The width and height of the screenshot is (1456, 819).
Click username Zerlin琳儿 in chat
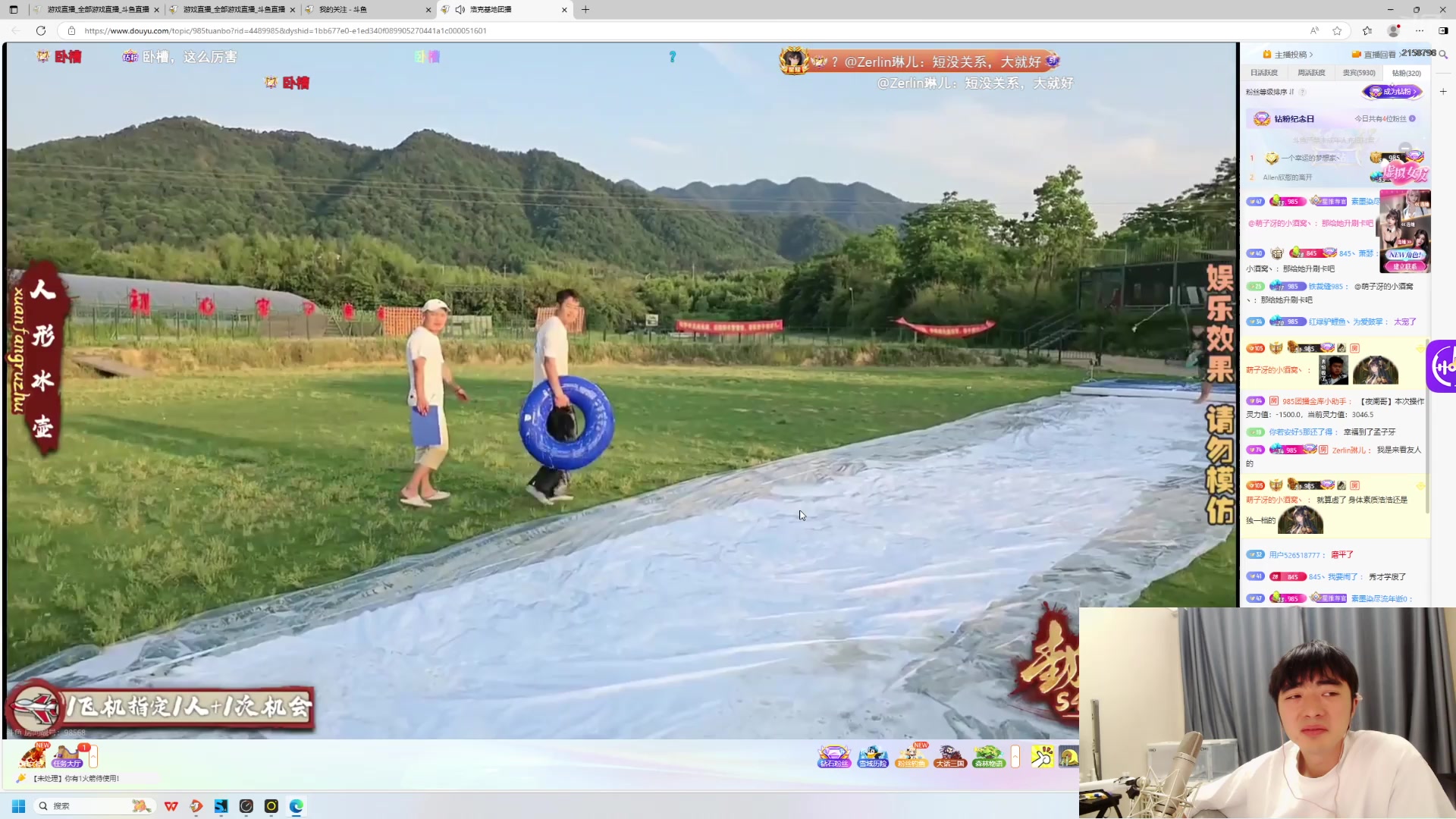pos(1350,450)
